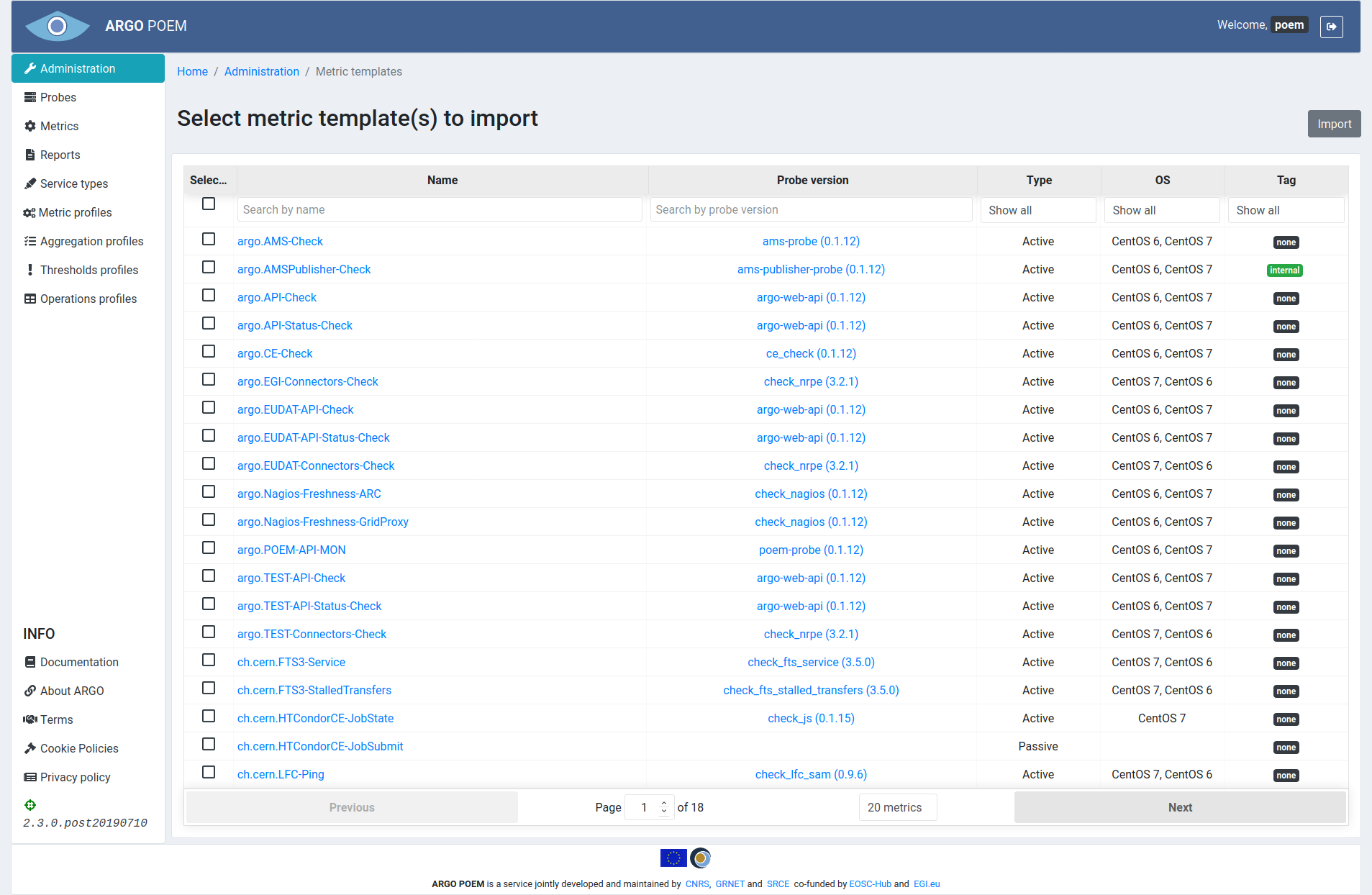Click the EU flag logo in footer

point(673,858)
